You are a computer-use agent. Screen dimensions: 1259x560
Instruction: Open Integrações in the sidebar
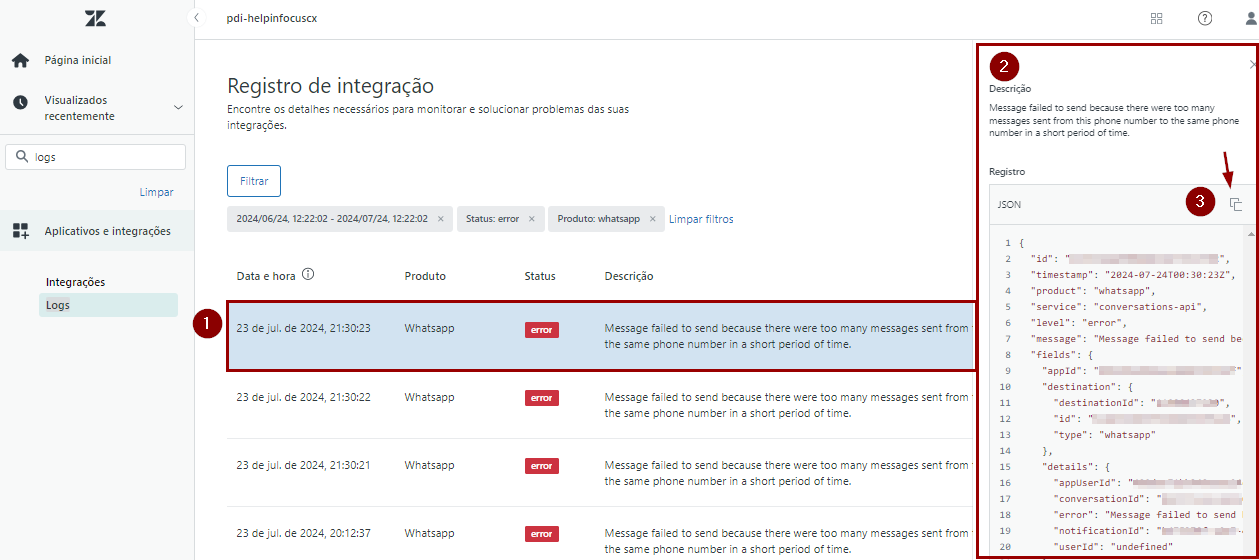[x=75, y=282]
